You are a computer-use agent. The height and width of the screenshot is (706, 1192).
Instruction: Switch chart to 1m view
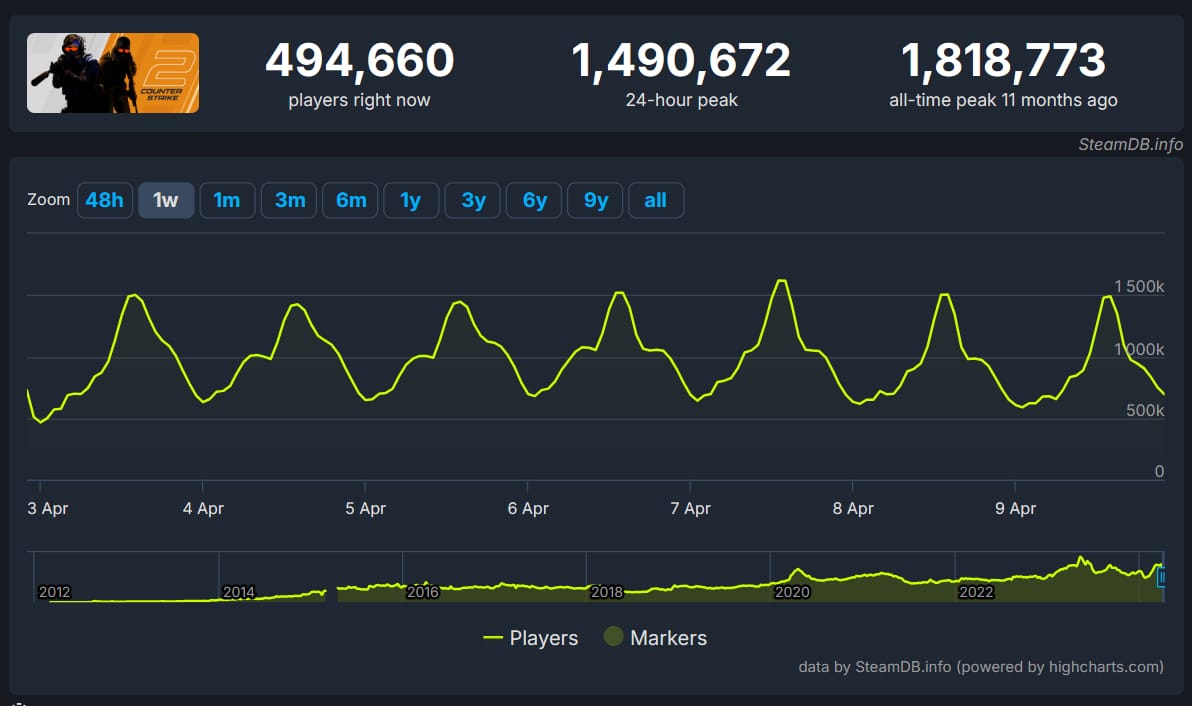[x=227, y=200]
